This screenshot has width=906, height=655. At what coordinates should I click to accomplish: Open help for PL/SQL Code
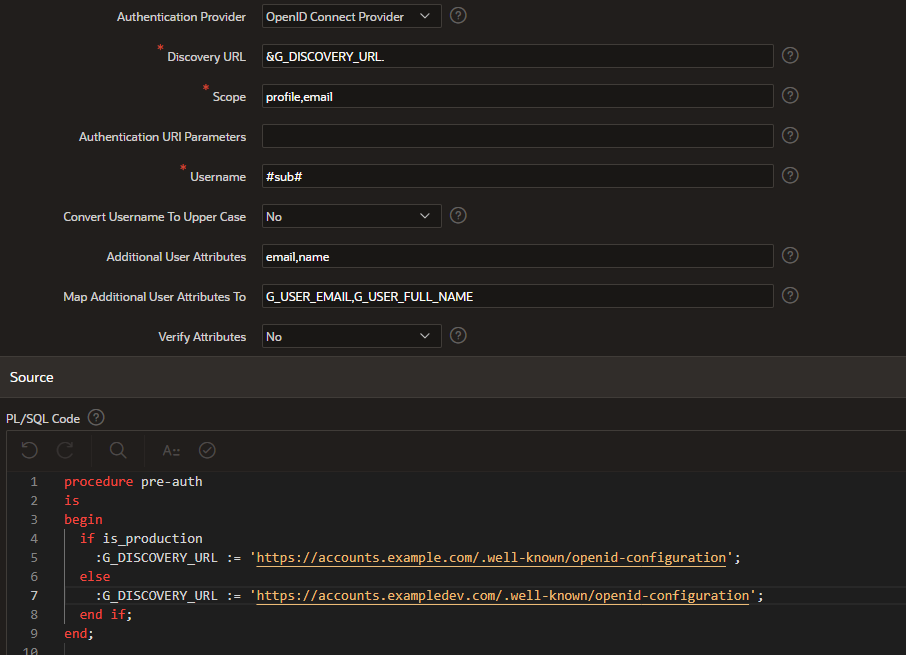tap(96, 418)
